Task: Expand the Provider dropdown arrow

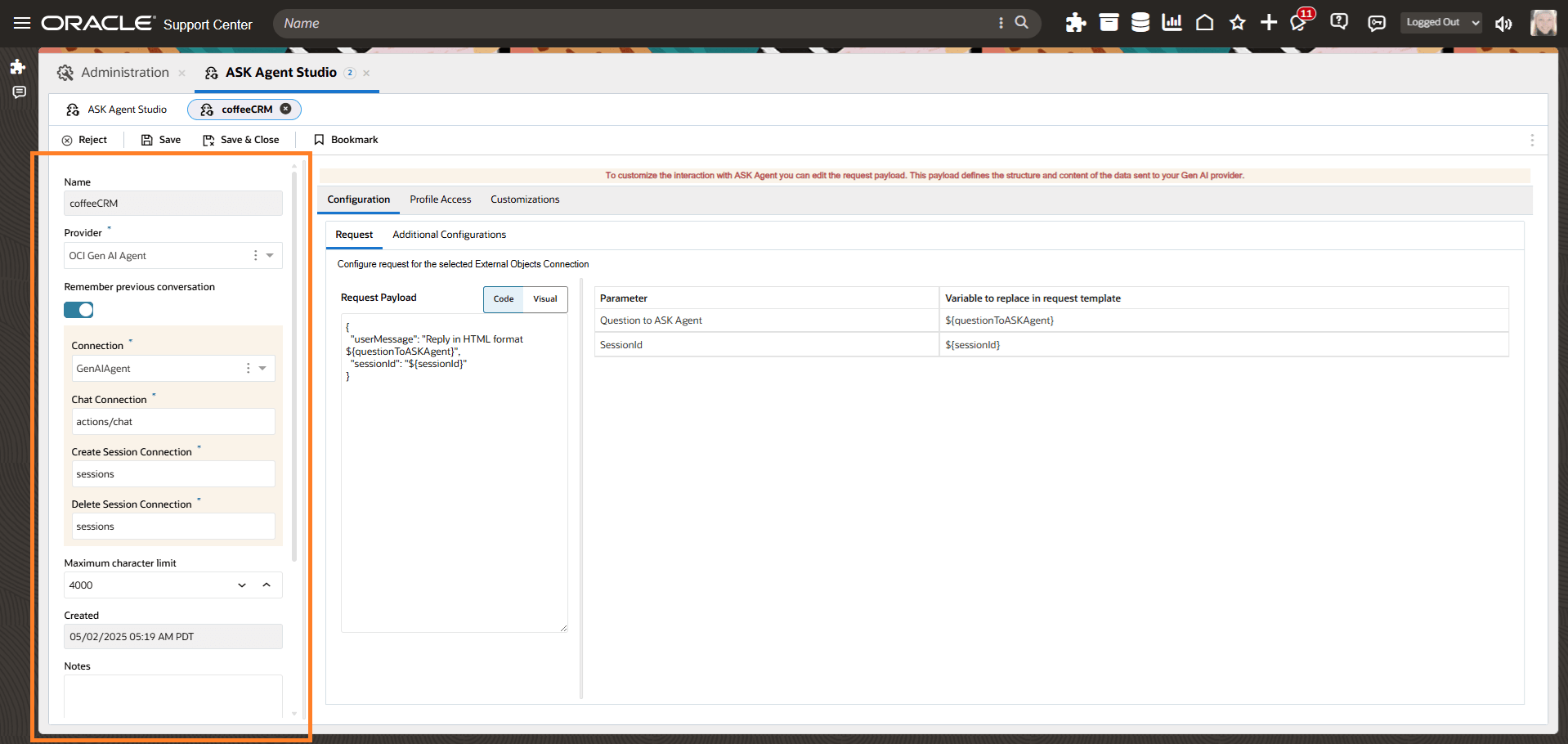Action: click(x=271, y=255)
